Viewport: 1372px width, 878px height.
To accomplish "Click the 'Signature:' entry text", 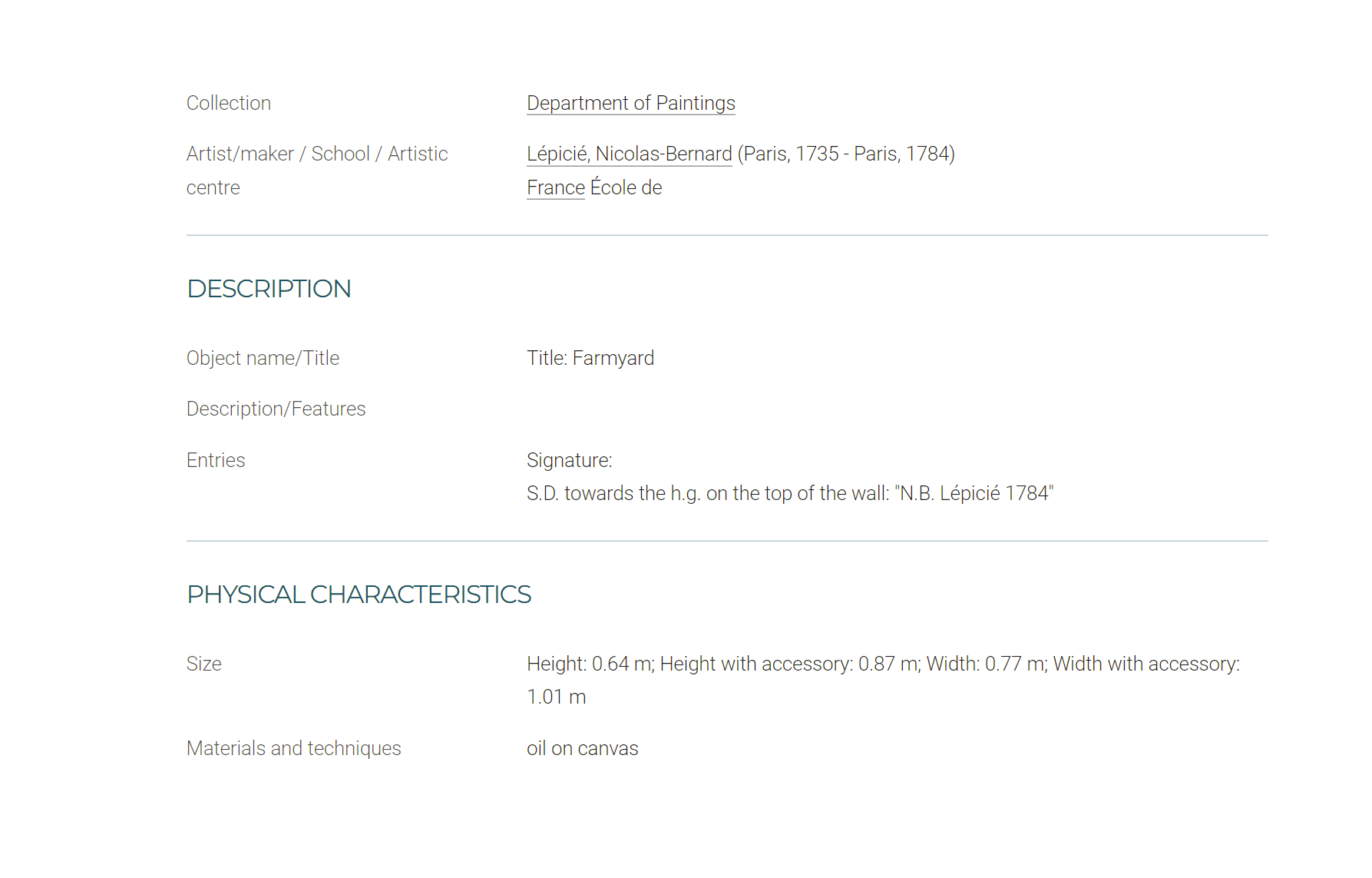I will click(x=569, y=460).
